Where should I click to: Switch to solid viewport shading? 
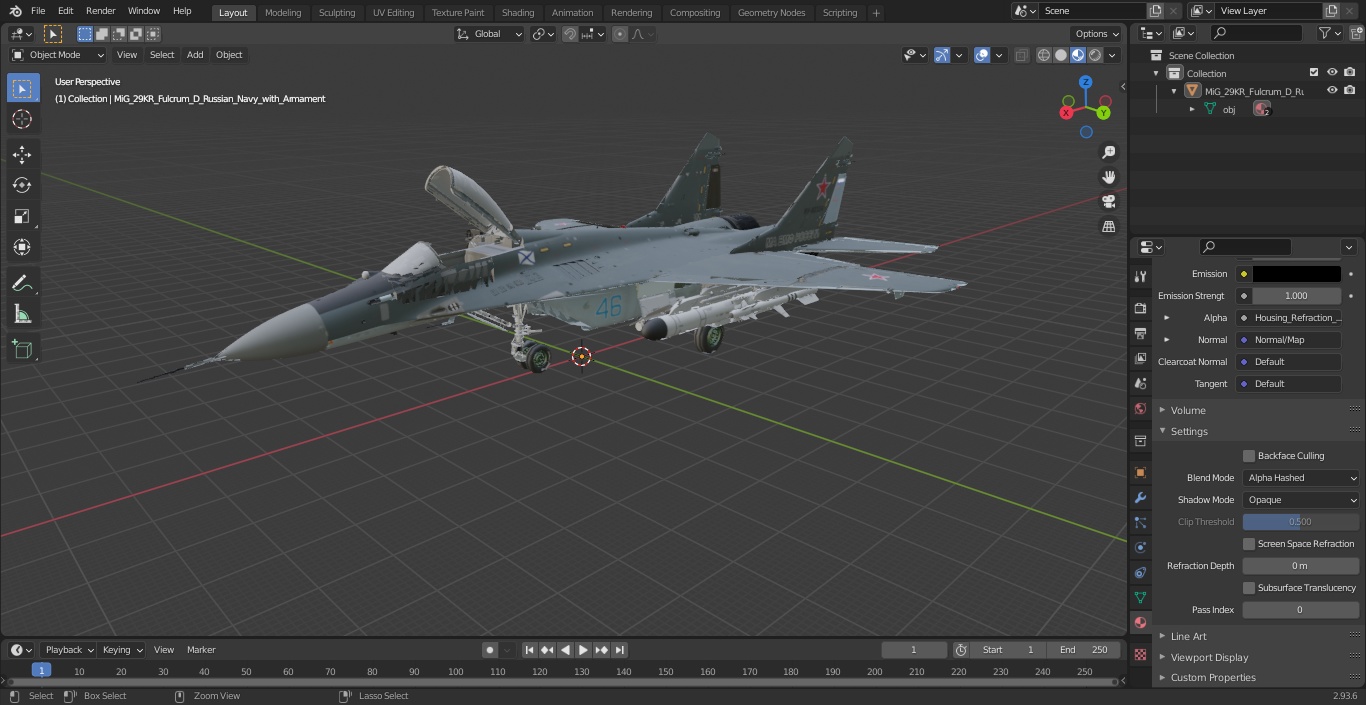click(1061, 55)
